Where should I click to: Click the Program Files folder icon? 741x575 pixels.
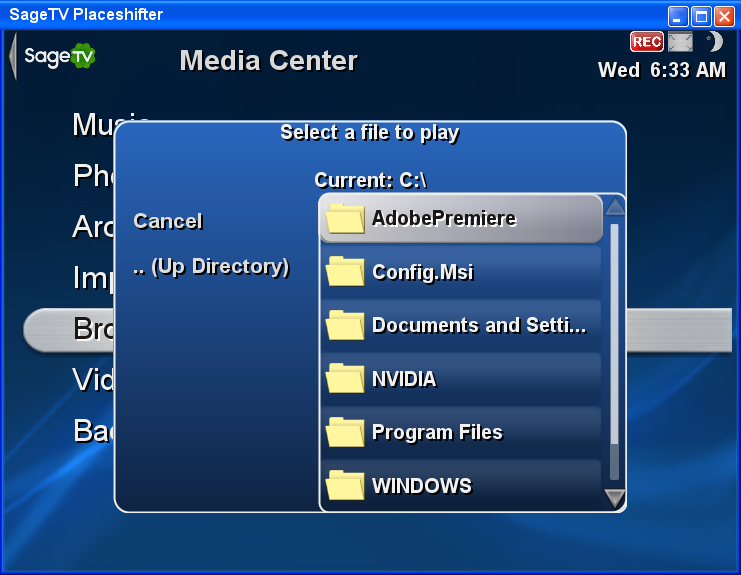[x=345, y=432]
